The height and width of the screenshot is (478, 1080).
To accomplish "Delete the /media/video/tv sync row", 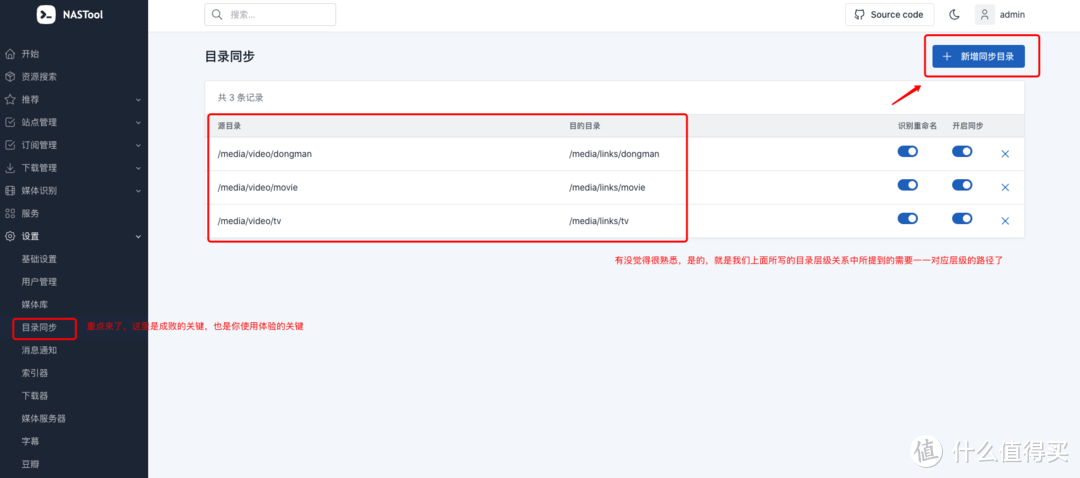I will (x=1005, y=221).
